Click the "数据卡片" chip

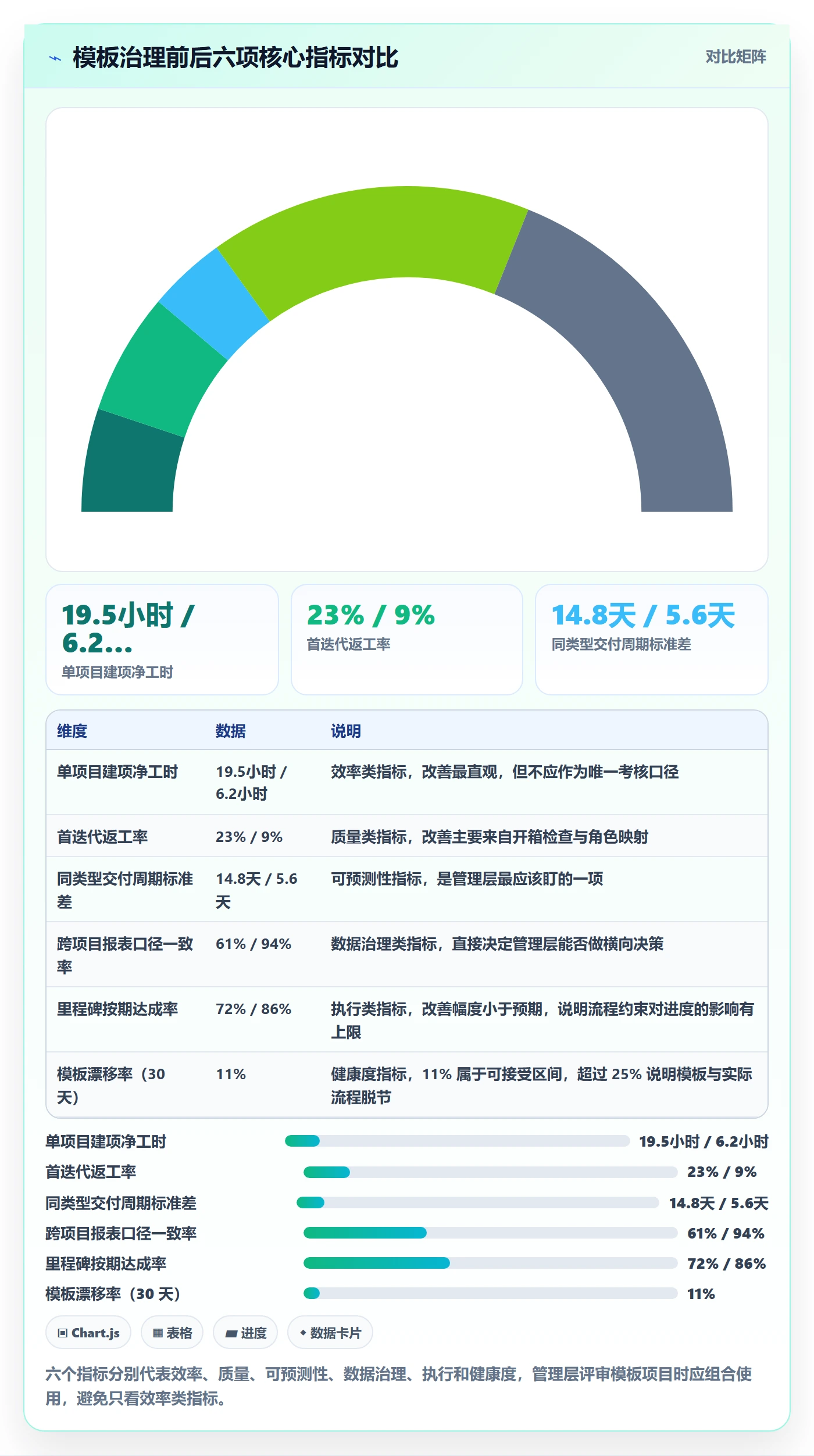[x=330, y=1332]
